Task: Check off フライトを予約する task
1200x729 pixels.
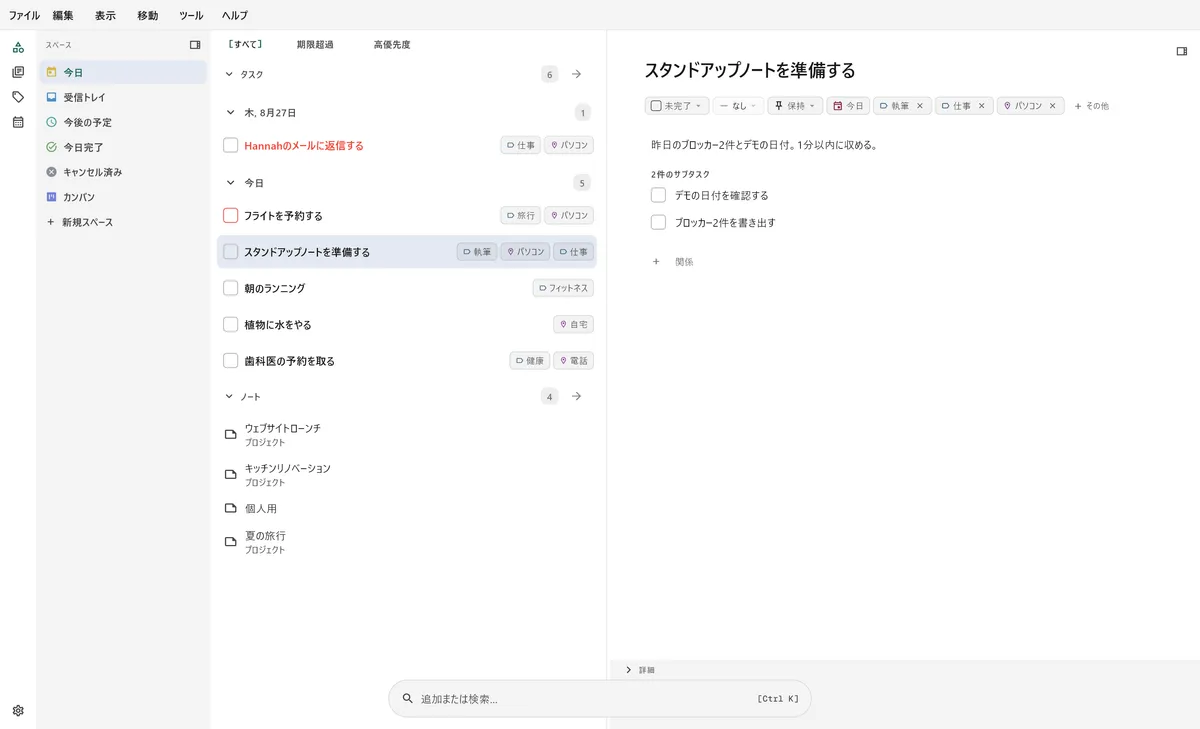Action: [231, 215]
